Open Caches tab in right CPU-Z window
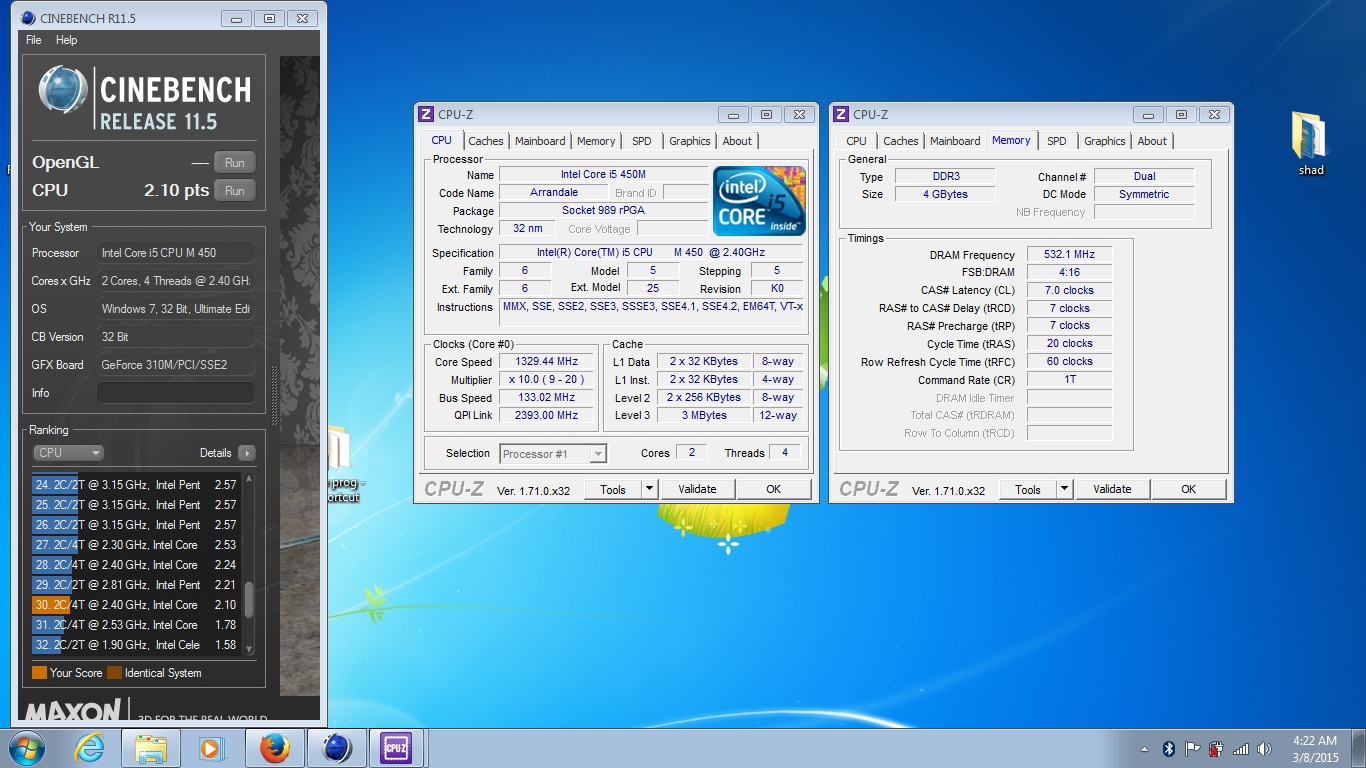The image size is (1366, 768). (x=901, y=141)
